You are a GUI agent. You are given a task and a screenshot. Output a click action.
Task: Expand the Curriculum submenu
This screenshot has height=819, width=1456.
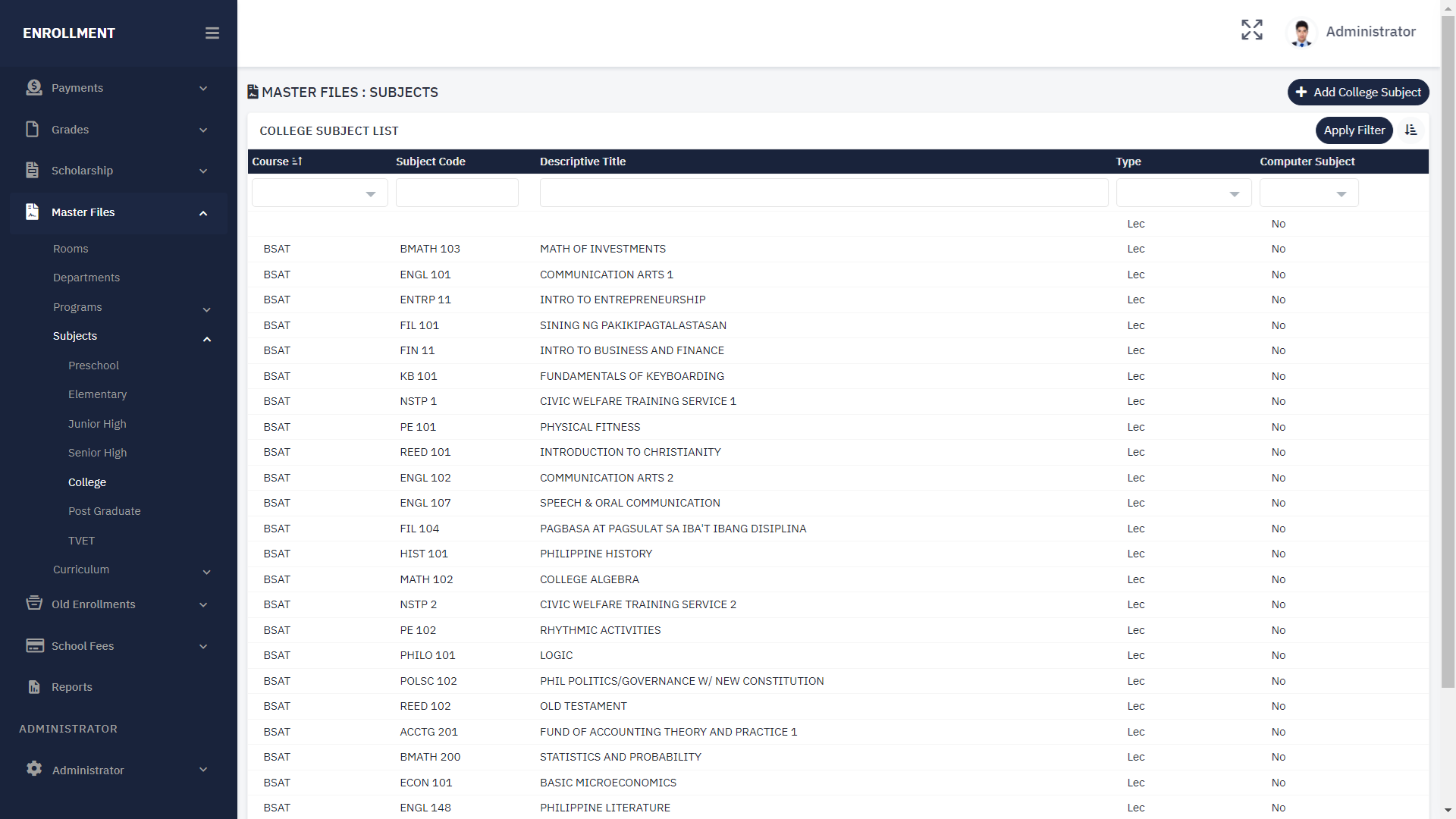coord(81,570)
